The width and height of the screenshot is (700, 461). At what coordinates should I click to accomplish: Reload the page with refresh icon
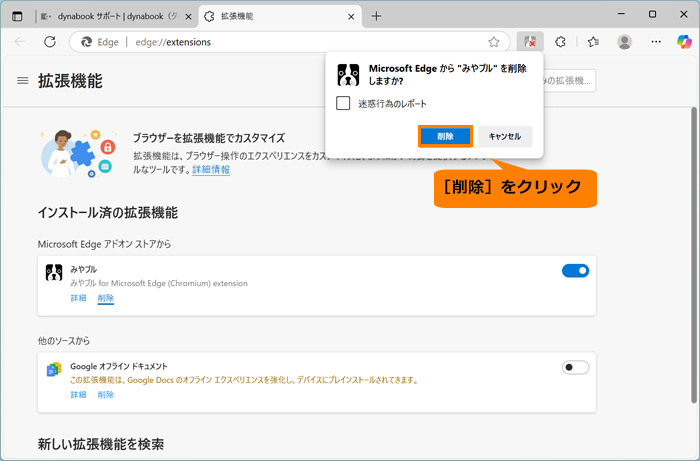click(x=50, y=42)
